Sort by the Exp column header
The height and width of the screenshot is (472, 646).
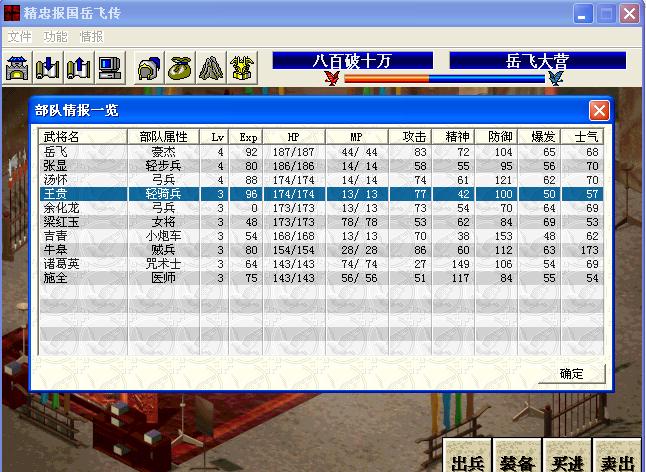(x=246, y=137)
